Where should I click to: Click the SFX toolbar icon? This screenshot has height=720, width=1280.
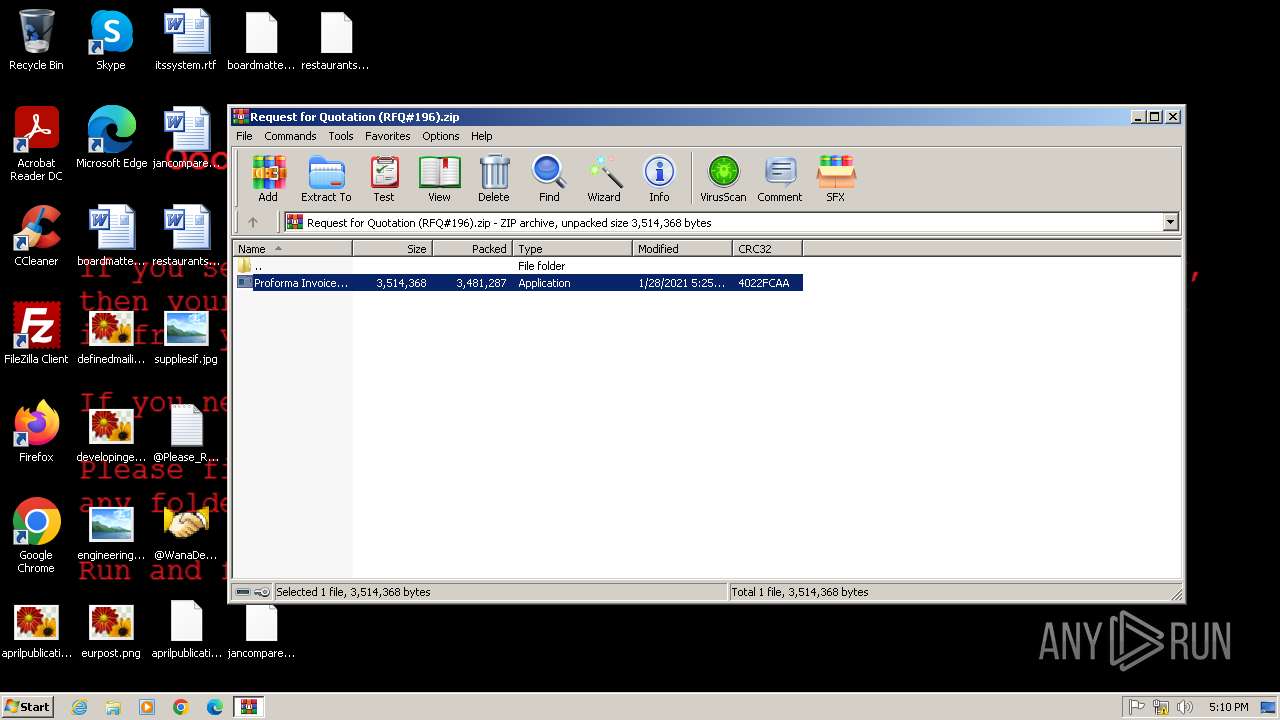[836, 179]
